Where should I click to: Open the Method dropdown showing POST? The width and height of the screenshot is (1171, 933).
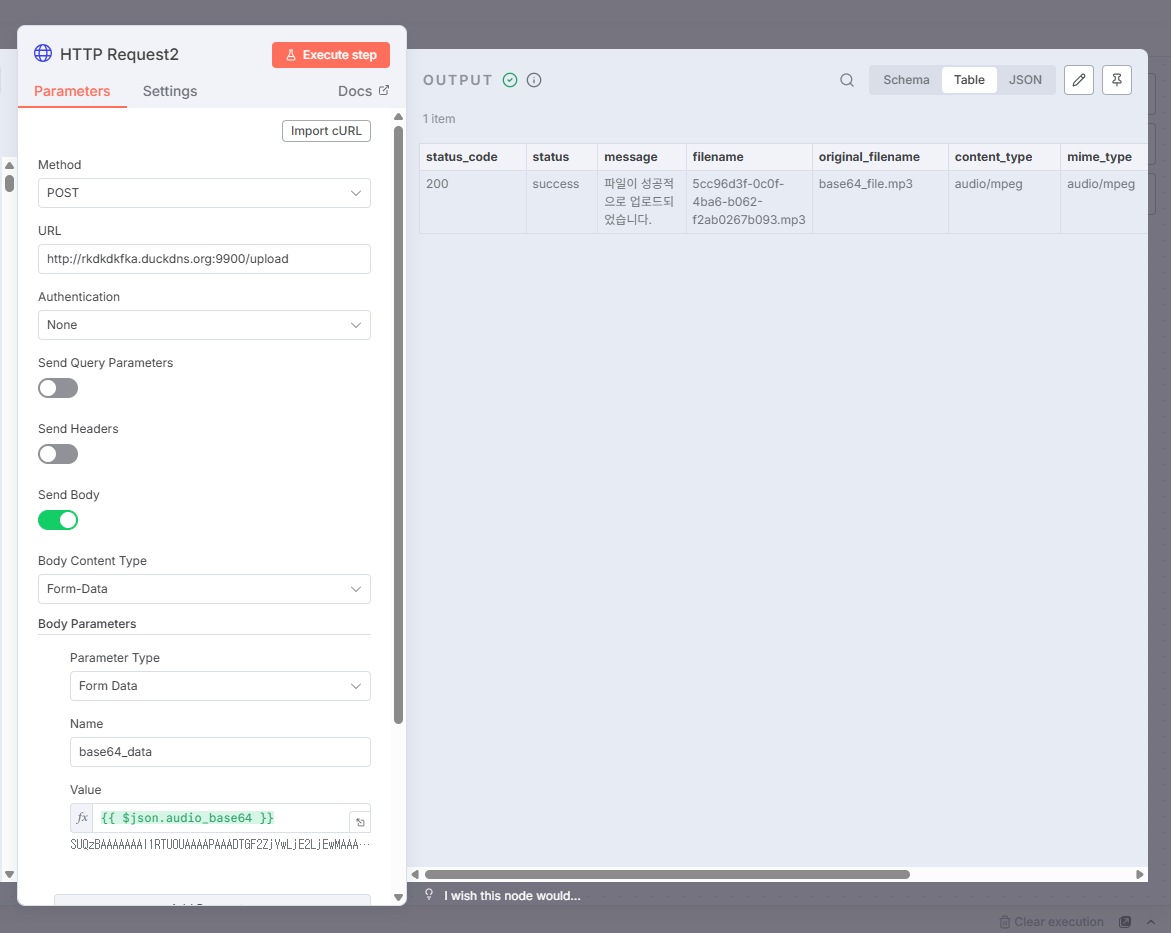[x=204, y=193]
